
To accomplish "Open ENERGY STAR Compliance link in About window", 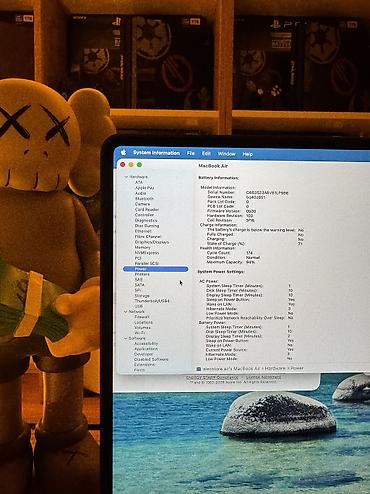I will (x=212, y=377).
